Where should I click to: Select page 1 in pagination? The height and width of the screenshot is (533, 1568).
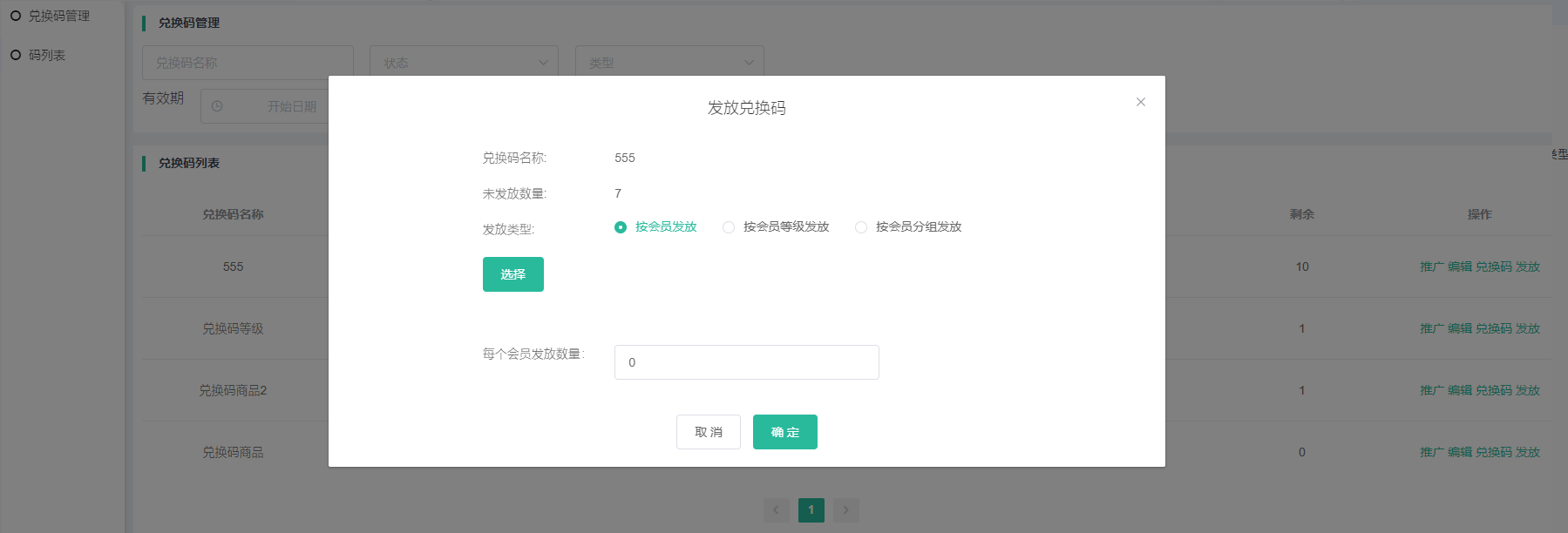(811, 510)
